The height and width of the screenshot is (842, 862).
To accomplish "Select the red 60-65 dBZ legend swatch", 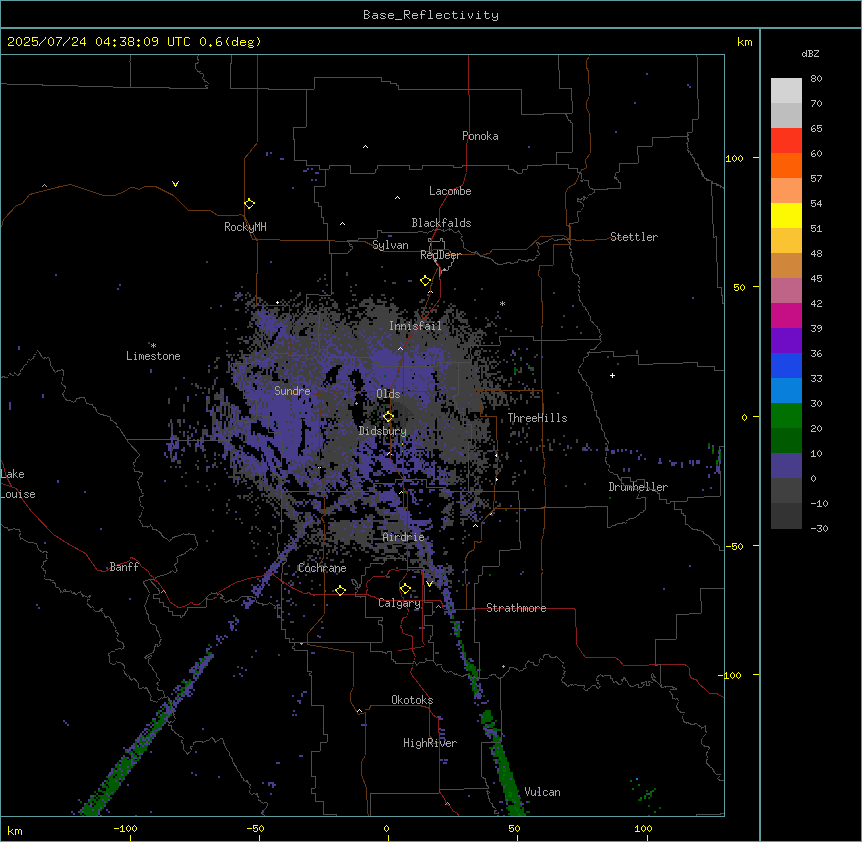I will click(786, 141).
